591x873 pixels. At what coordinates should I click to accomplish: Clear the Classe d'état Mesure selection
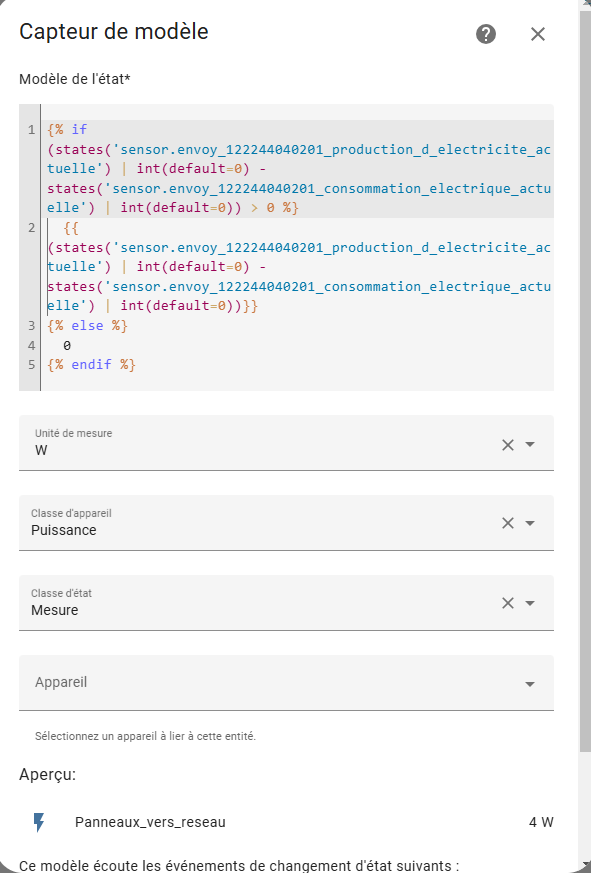click(x=507, y=603)
